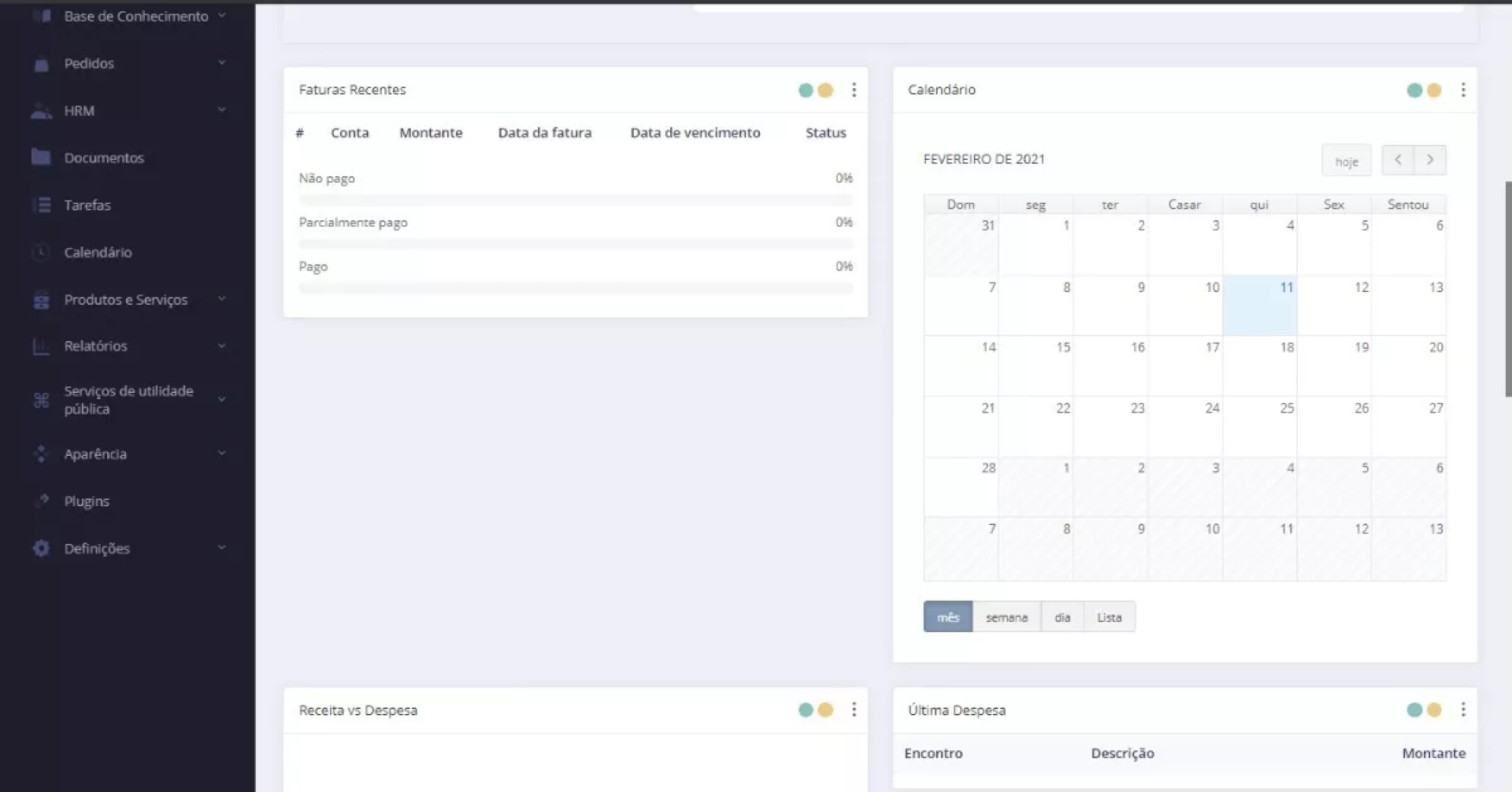1512x792 pixels.
Task: Expand the Produtos e Serviços submenu
Action: click(222, 299)
